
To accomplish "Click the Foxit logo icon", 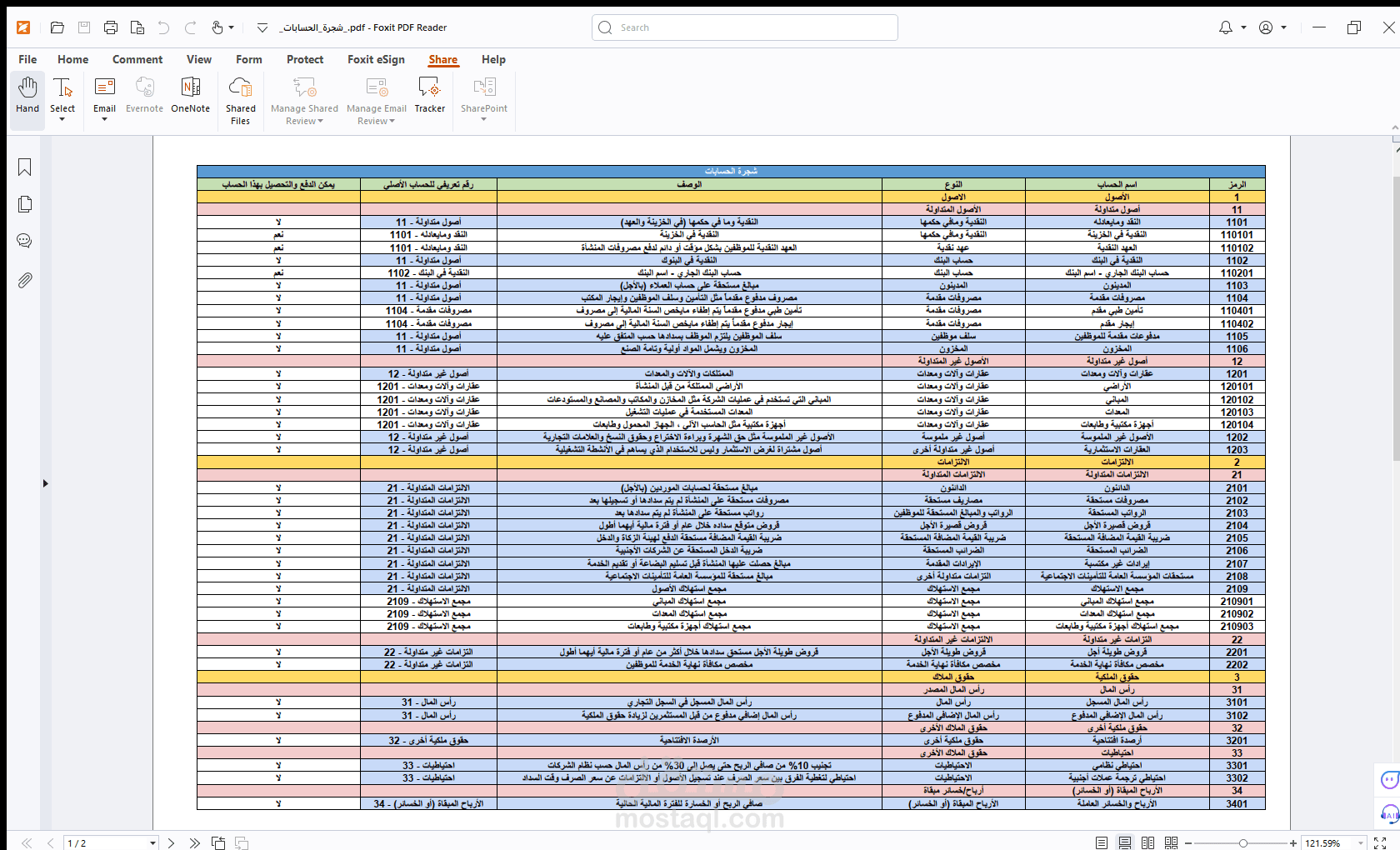I will 23,27.
